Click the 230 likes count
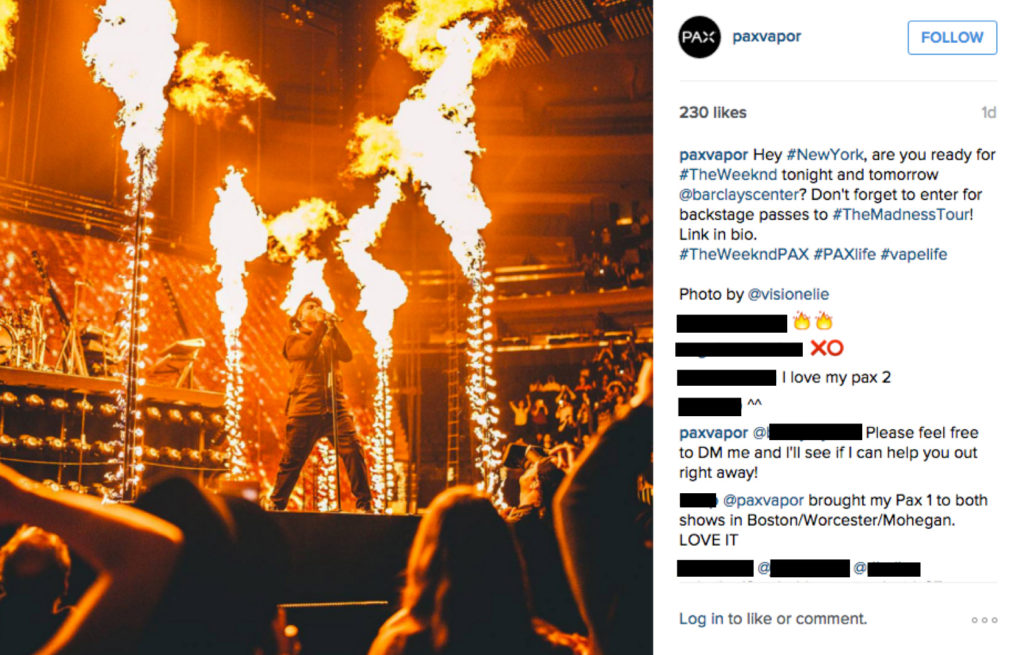The height and width of the screenshot is (655, 1024). 712,112
